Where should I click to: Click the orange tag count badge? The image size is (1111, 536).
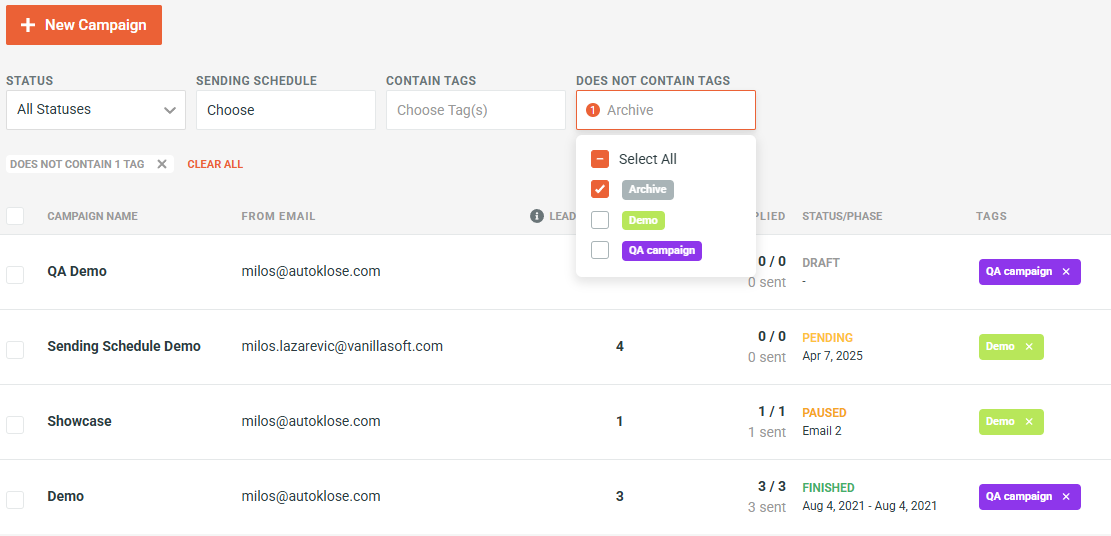593,110
